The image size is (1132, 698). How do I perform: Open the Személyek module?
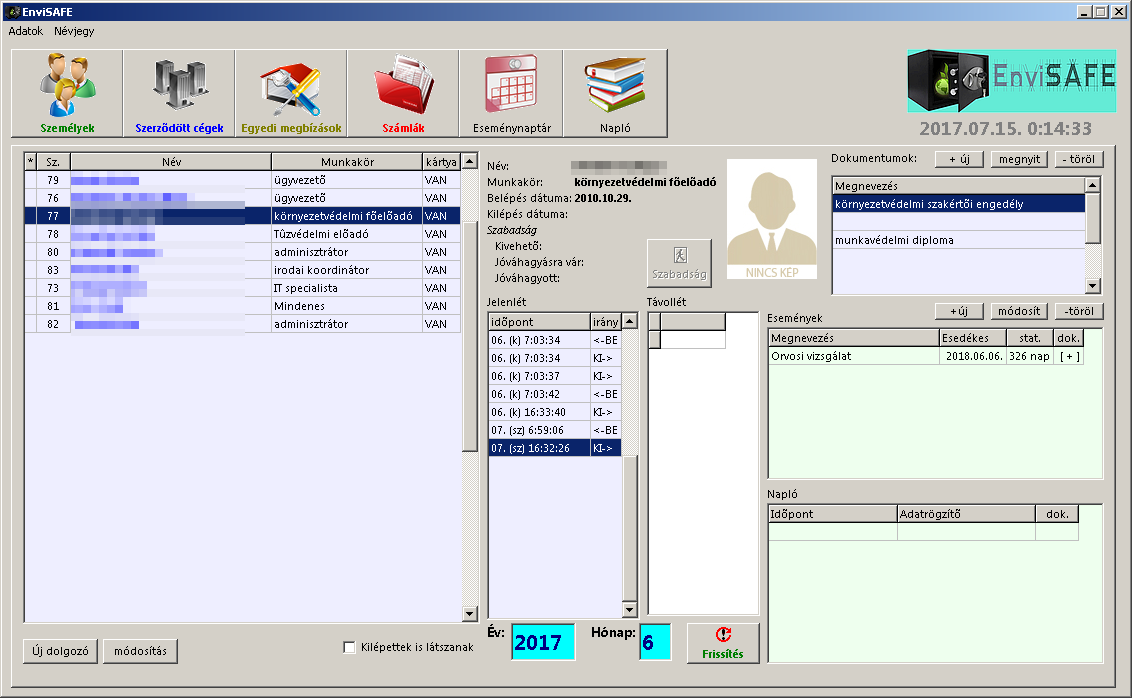67,94
